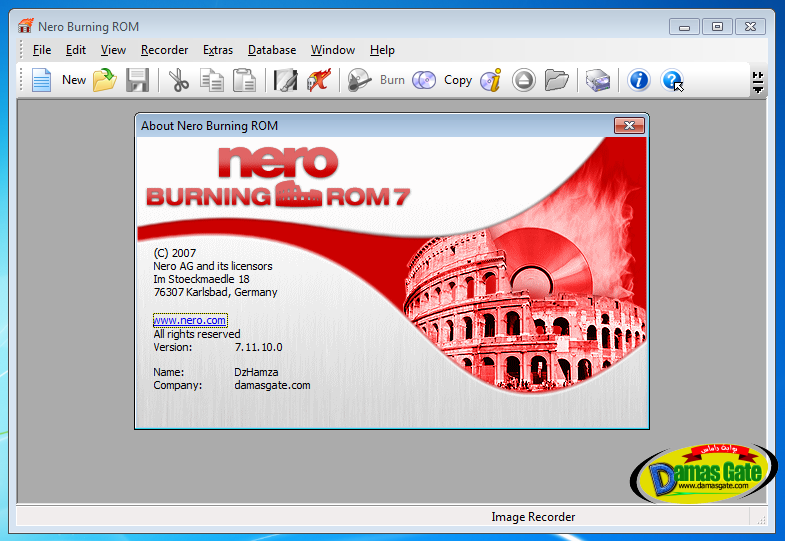
Task: Launch Nero Express flaming icon
Action: tap(319, 80)
